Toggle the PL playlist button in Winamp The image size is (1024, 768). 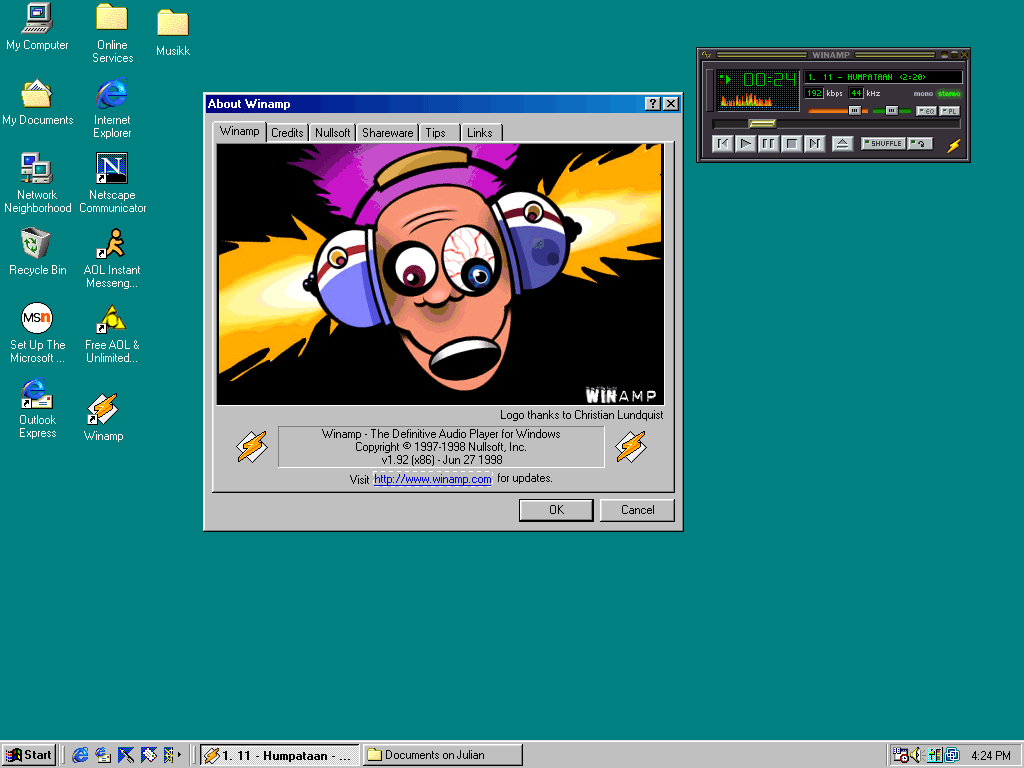(950, 111)
